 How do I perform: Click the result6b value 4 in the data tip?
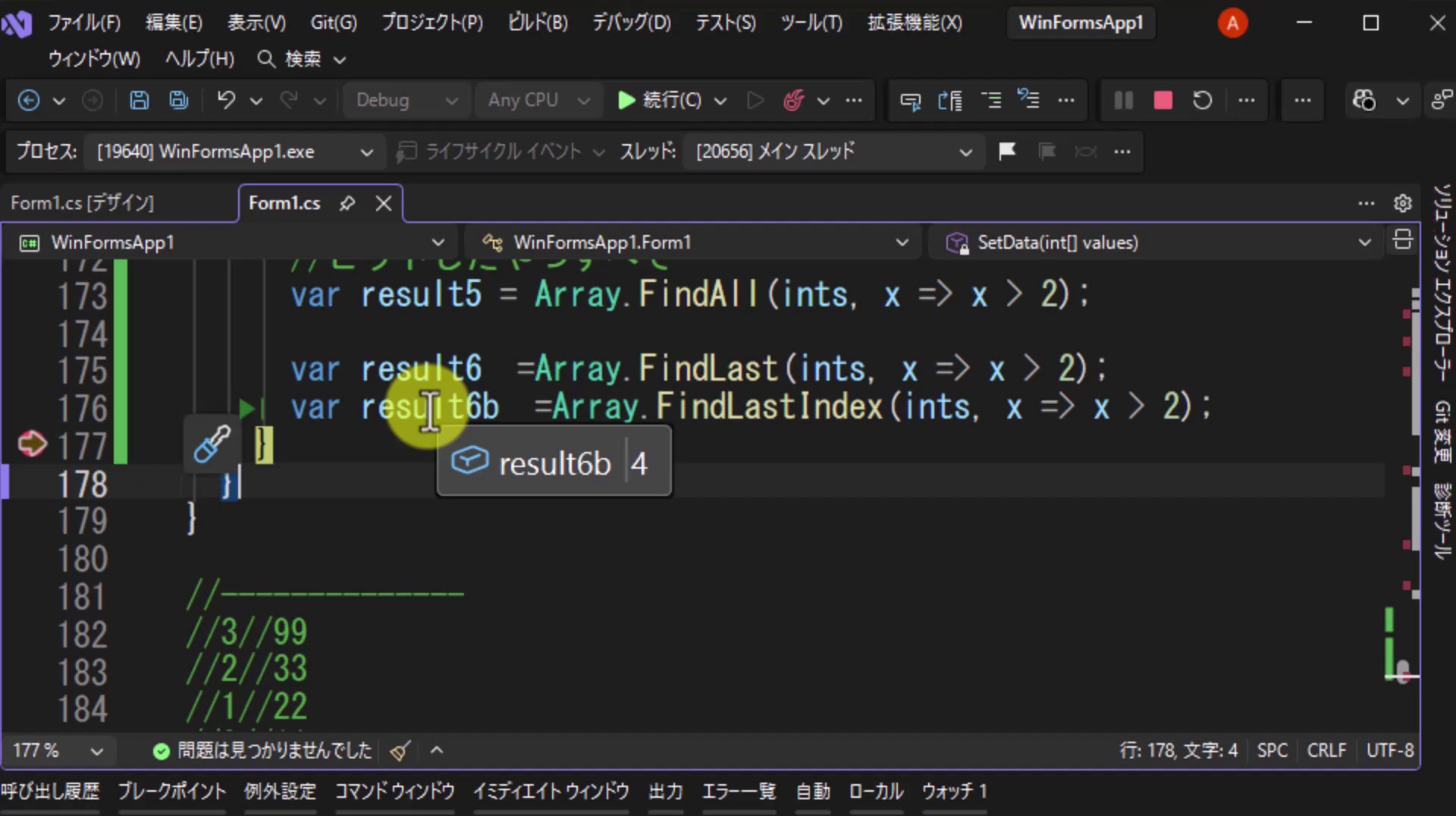[x=639, y=463]
